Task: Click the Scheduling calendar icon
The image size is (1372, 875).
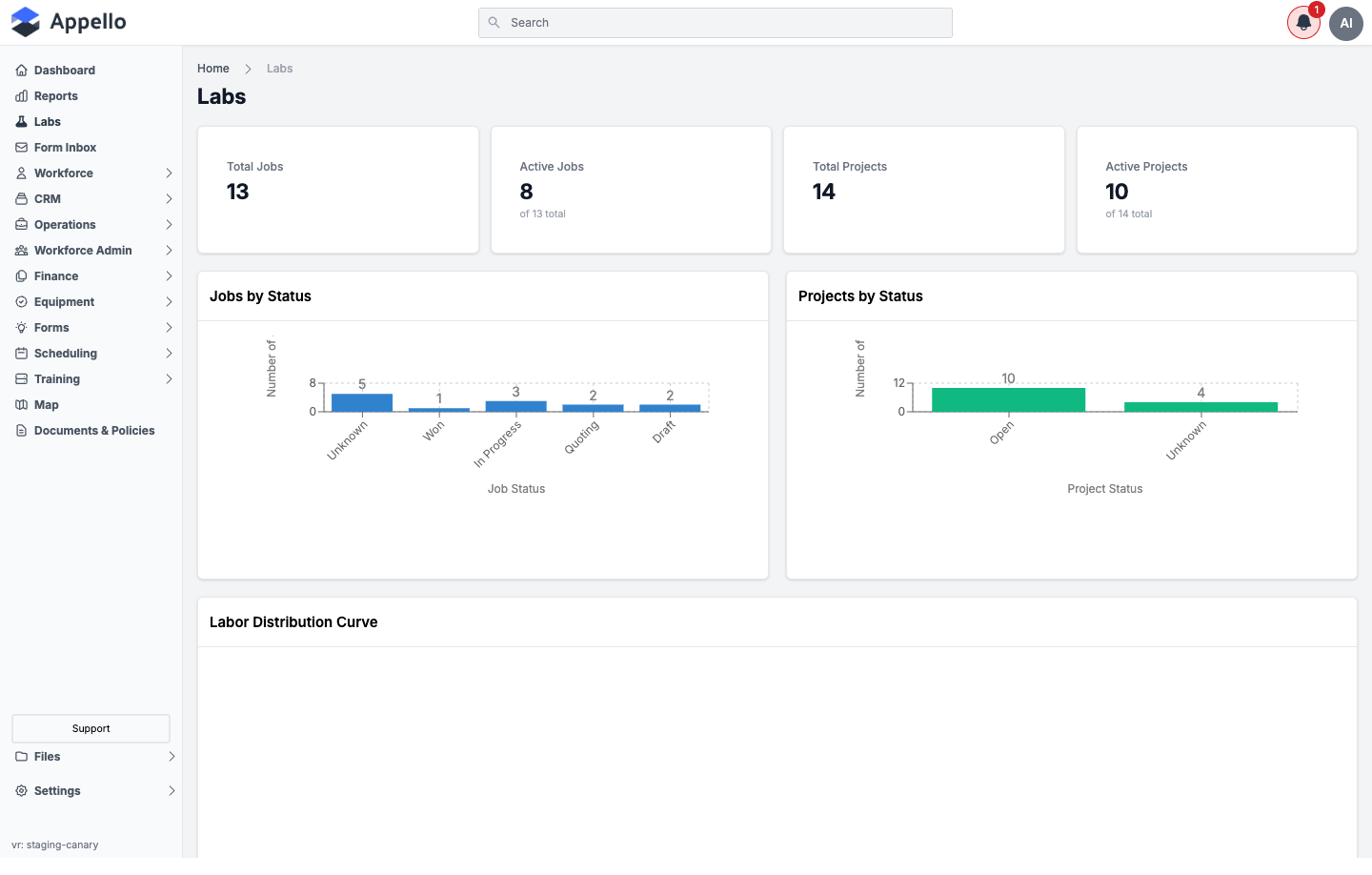Action: tap(21, 354)
